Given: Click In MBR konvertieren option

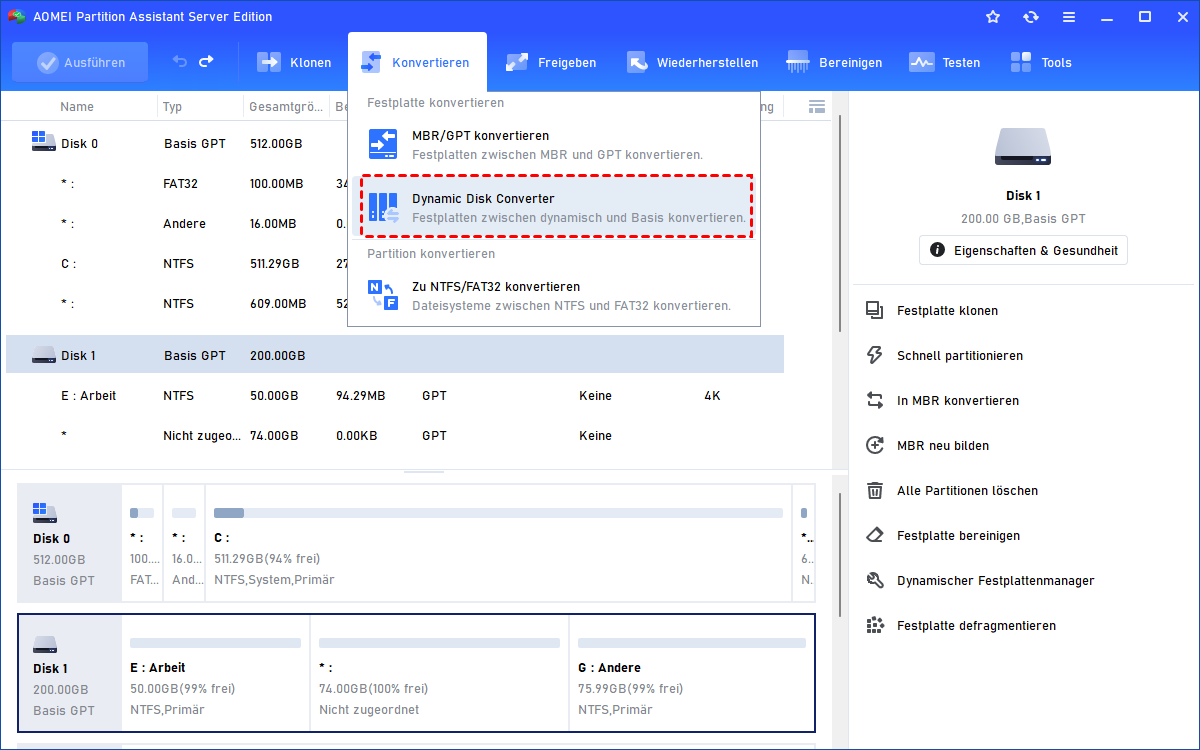Looking at the screenshot, I should pos(958,401).
